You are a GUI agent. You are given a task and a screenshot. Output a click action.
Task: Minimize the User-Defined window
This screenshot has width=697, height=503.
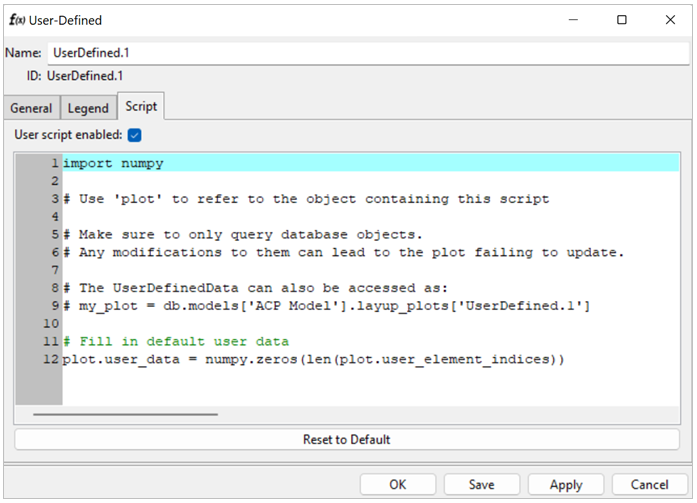tap(573, 20)
